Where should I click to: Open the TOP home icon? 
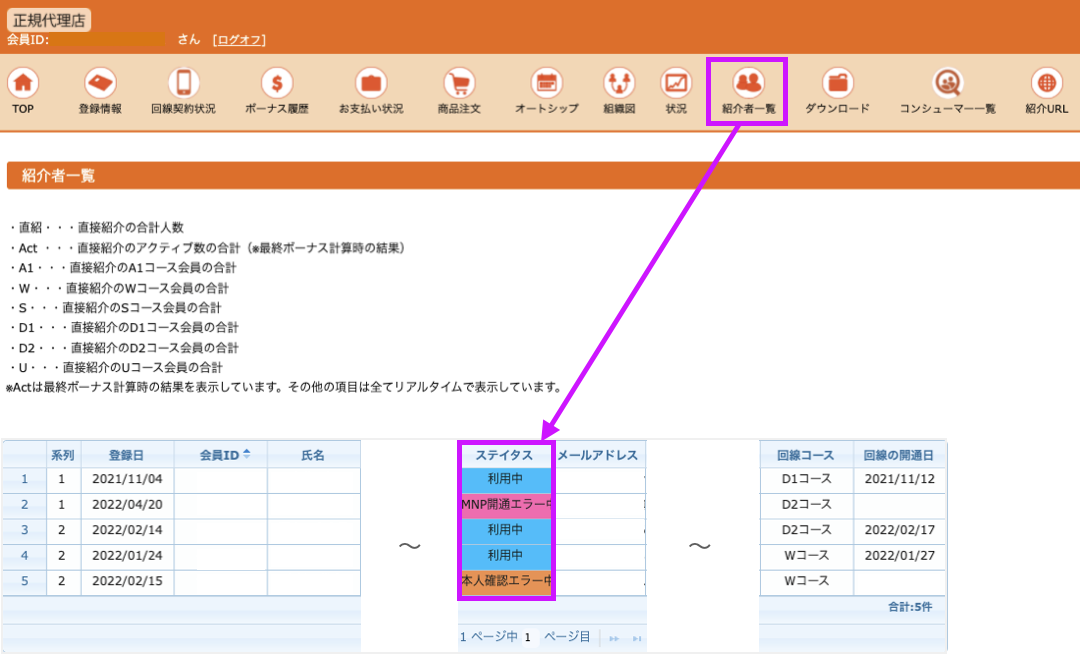pos(23,83)
